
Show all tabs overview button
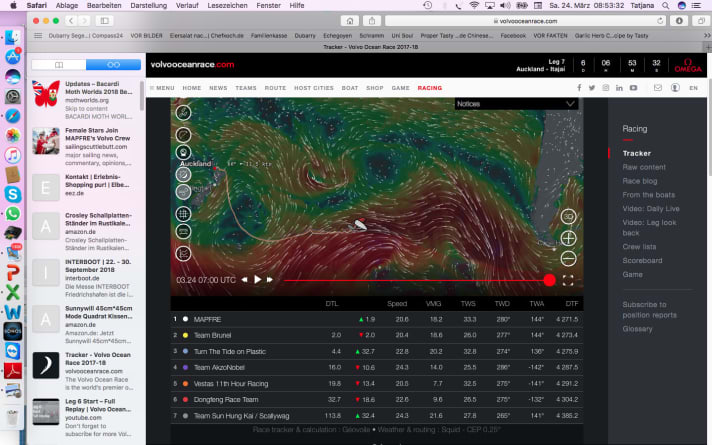click(702, 21)
